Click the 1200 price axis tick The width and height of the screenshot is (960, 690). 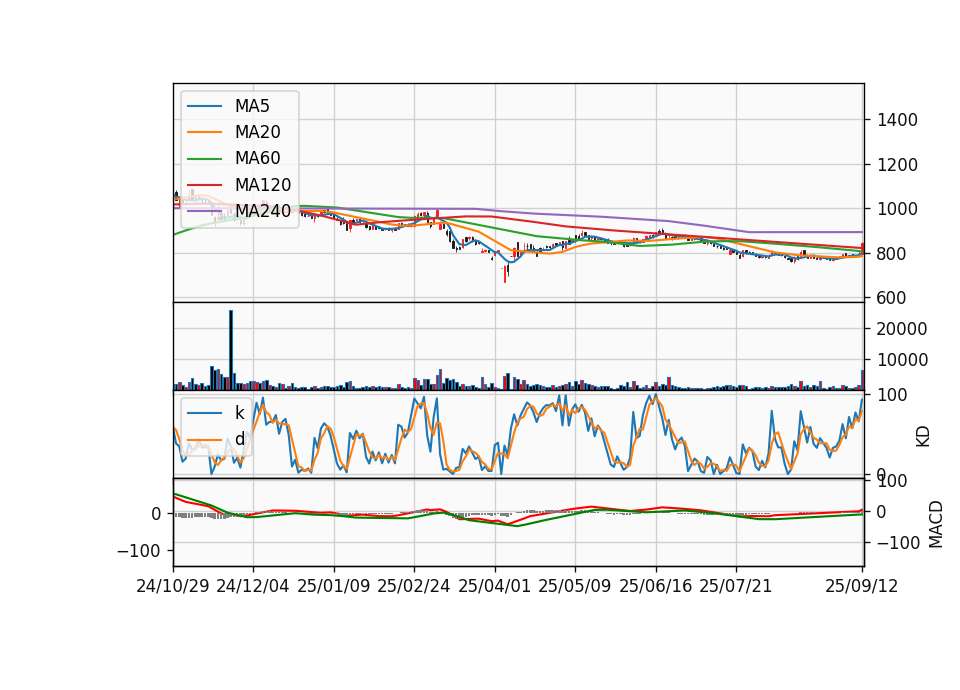[x=897, y=165]
